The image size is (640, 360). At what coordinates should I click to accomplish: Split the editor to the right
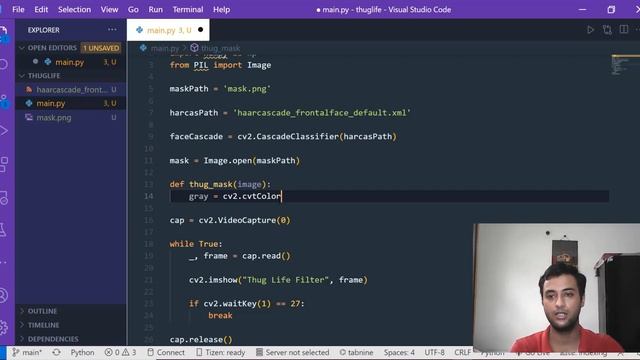coord(624,29)
